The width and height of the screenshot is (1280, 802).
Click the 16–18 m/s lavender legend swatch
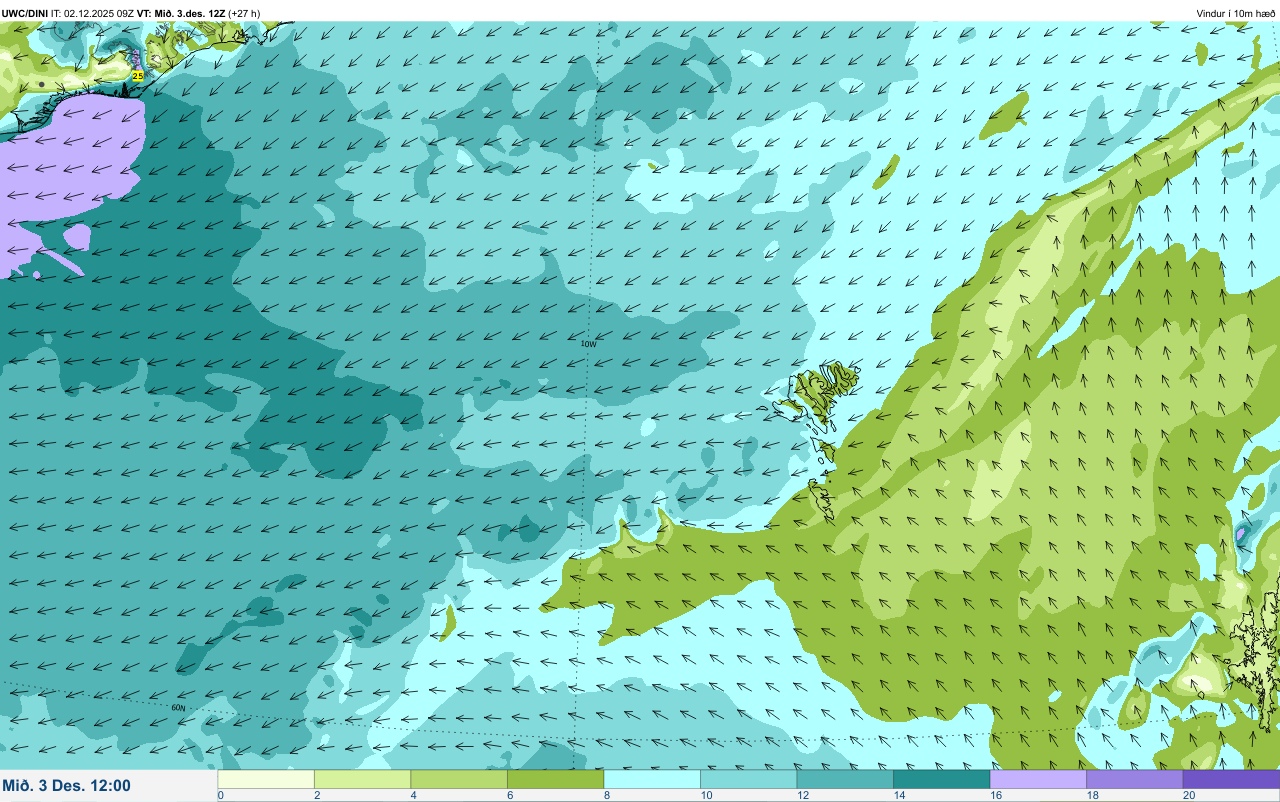[1038, 779]
